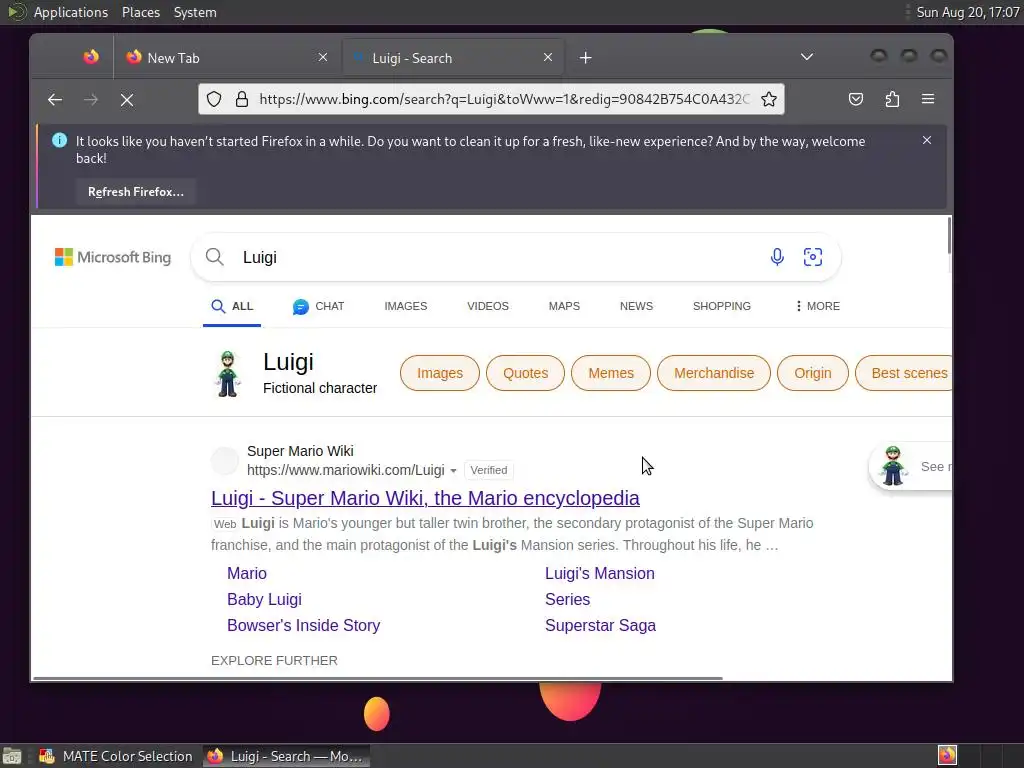Open SHOPPING results tab

[x=722, y=306]
